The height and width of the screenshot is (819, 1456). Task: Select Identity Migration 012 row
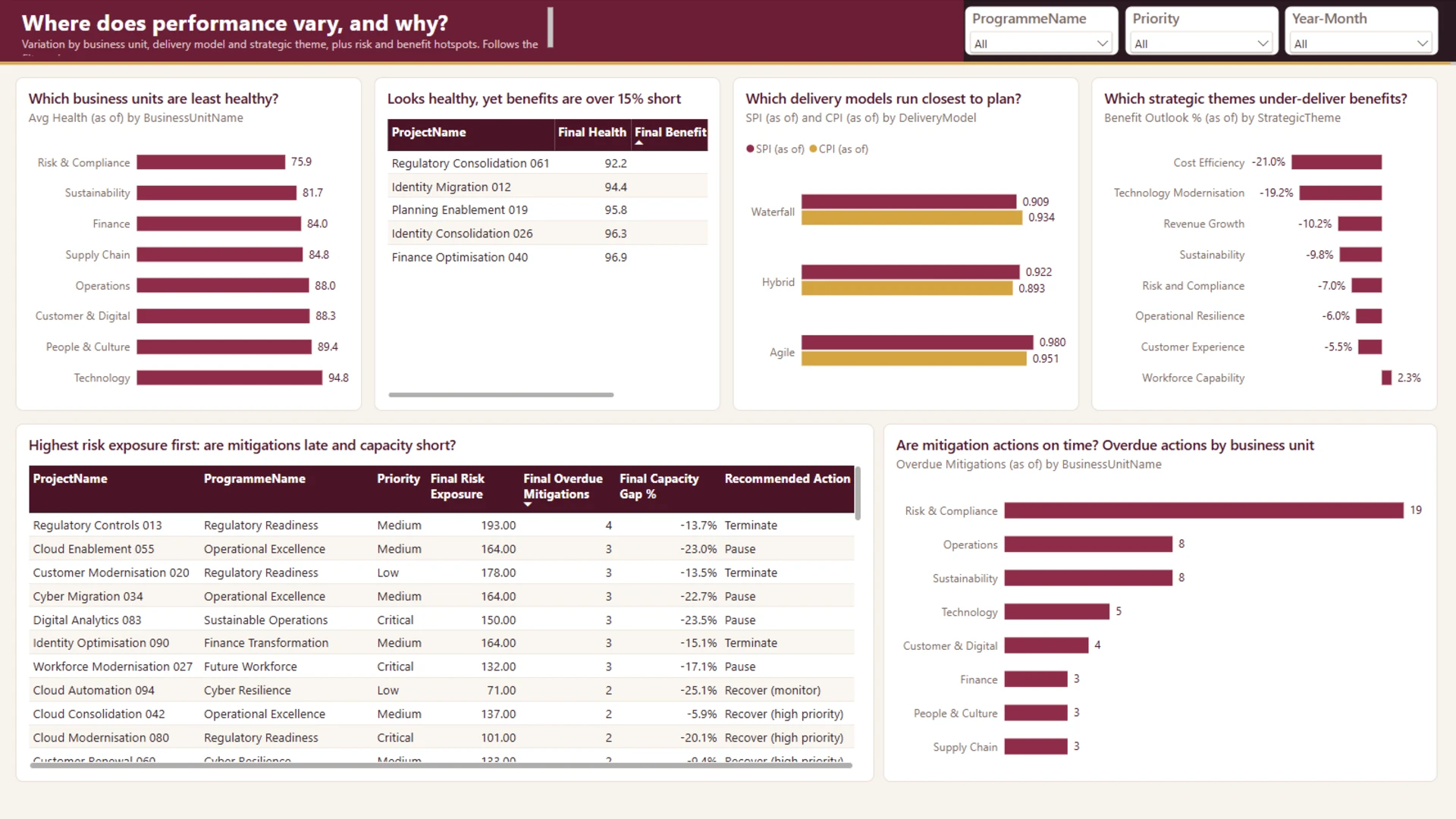click(x=548, y=187)
